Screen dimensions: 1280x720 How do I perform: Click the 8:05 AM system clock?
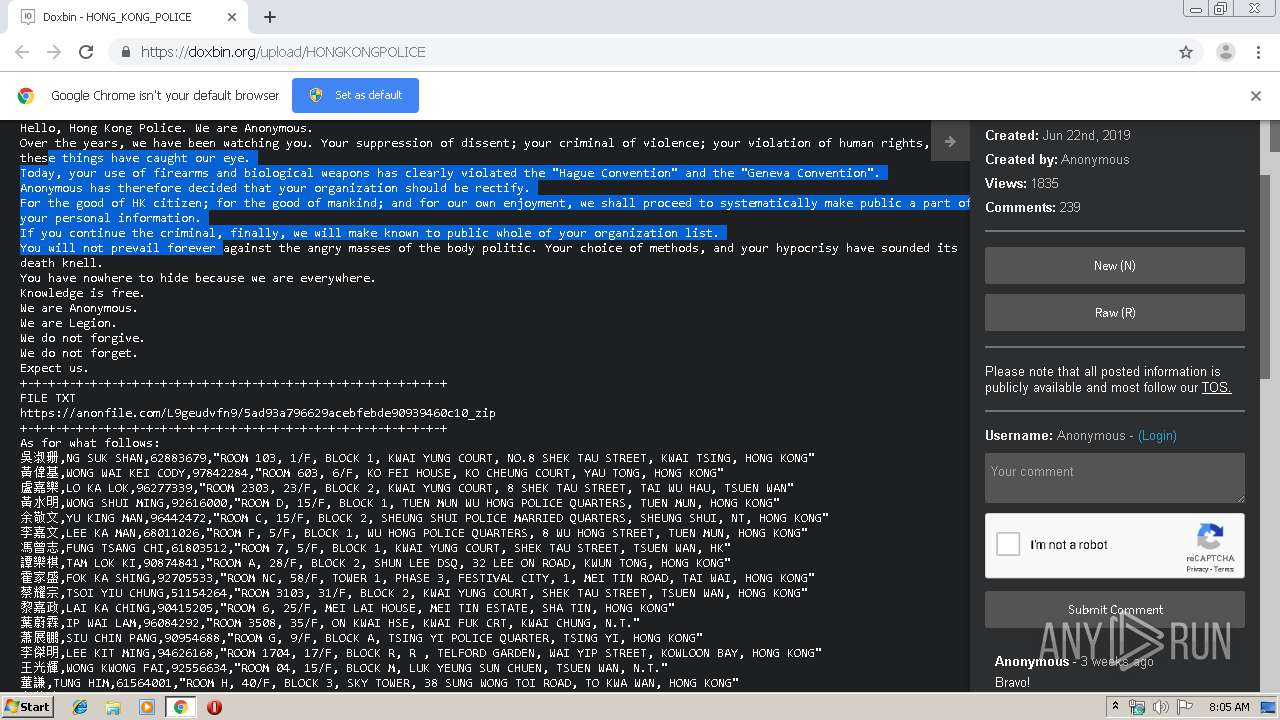1228,707
